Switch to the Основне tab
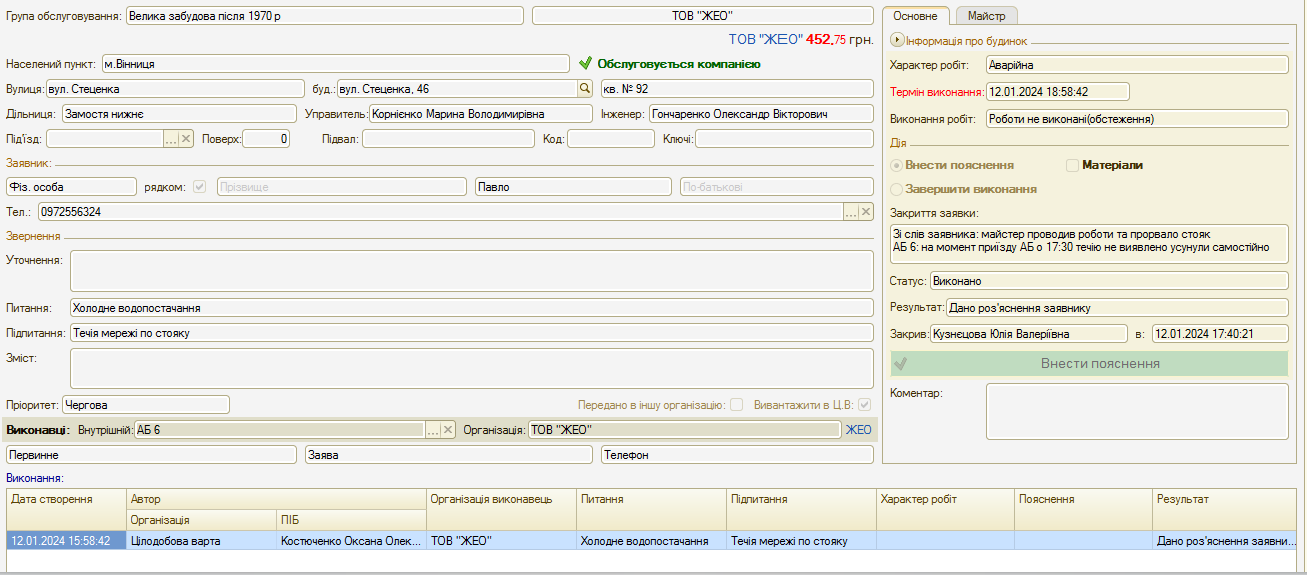The height and width of the screenshot is (575, 1307). coord(915,16)
